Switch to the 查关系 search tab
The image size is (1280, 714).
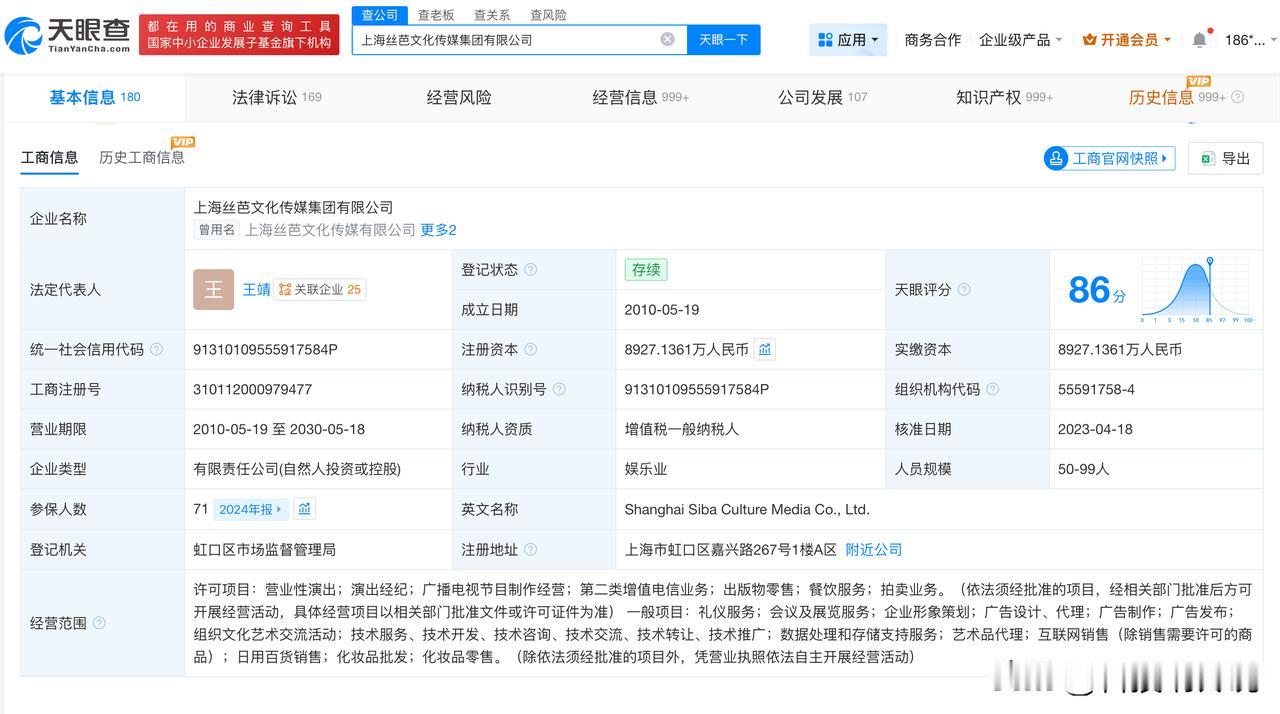pyautogui.click(x=492, y=15)
